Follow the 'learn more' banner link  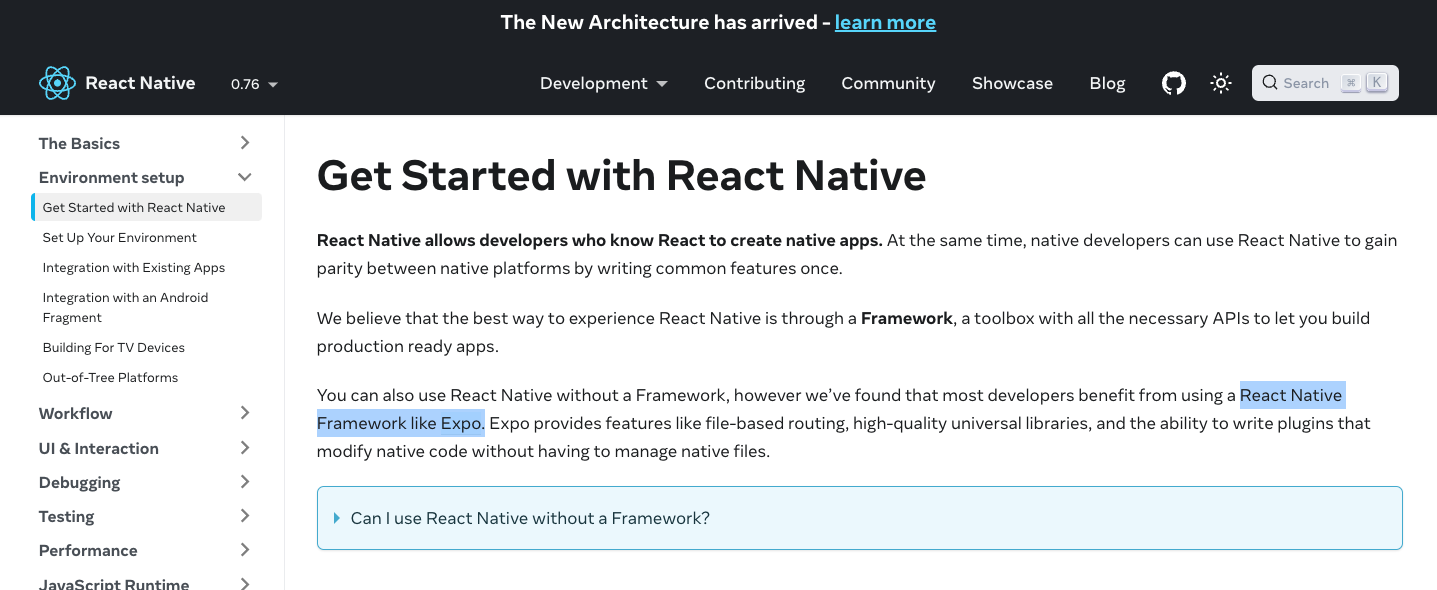pos(885,22)
